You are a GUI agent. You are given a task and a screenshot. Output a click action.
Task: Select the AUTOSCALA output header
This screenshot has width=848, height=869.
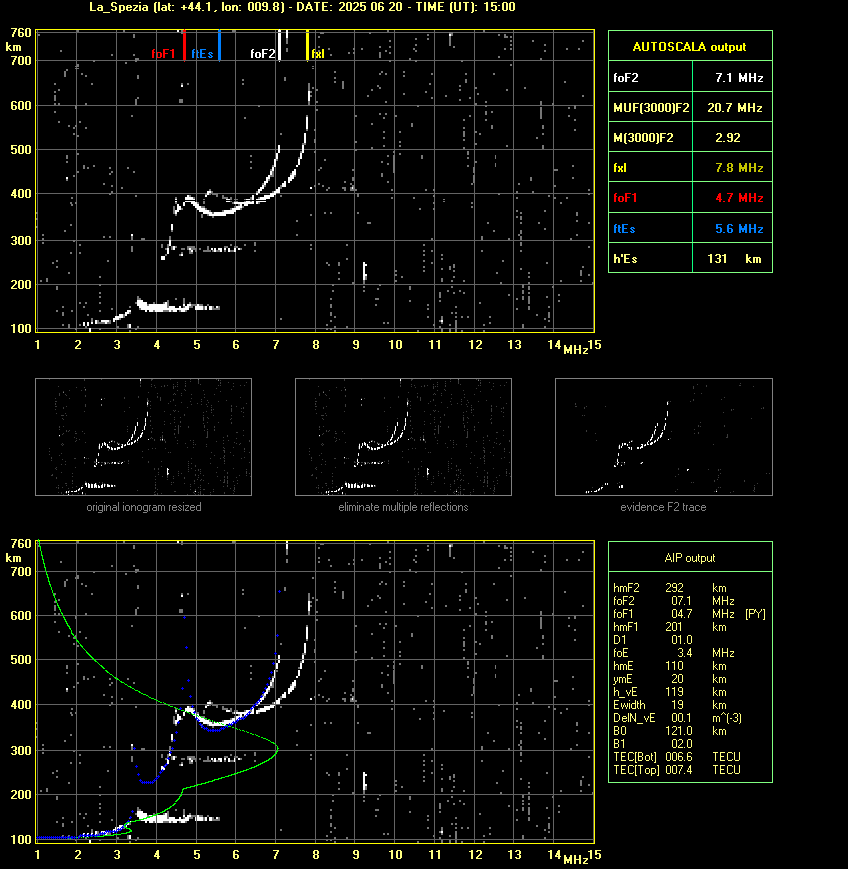point(690,47)
